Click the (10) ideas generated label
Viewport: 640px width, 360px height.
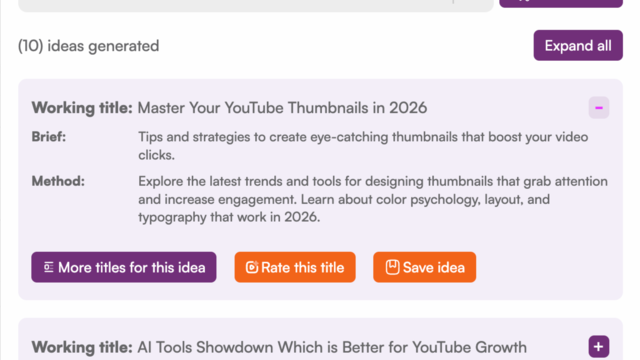coord(89,46)
